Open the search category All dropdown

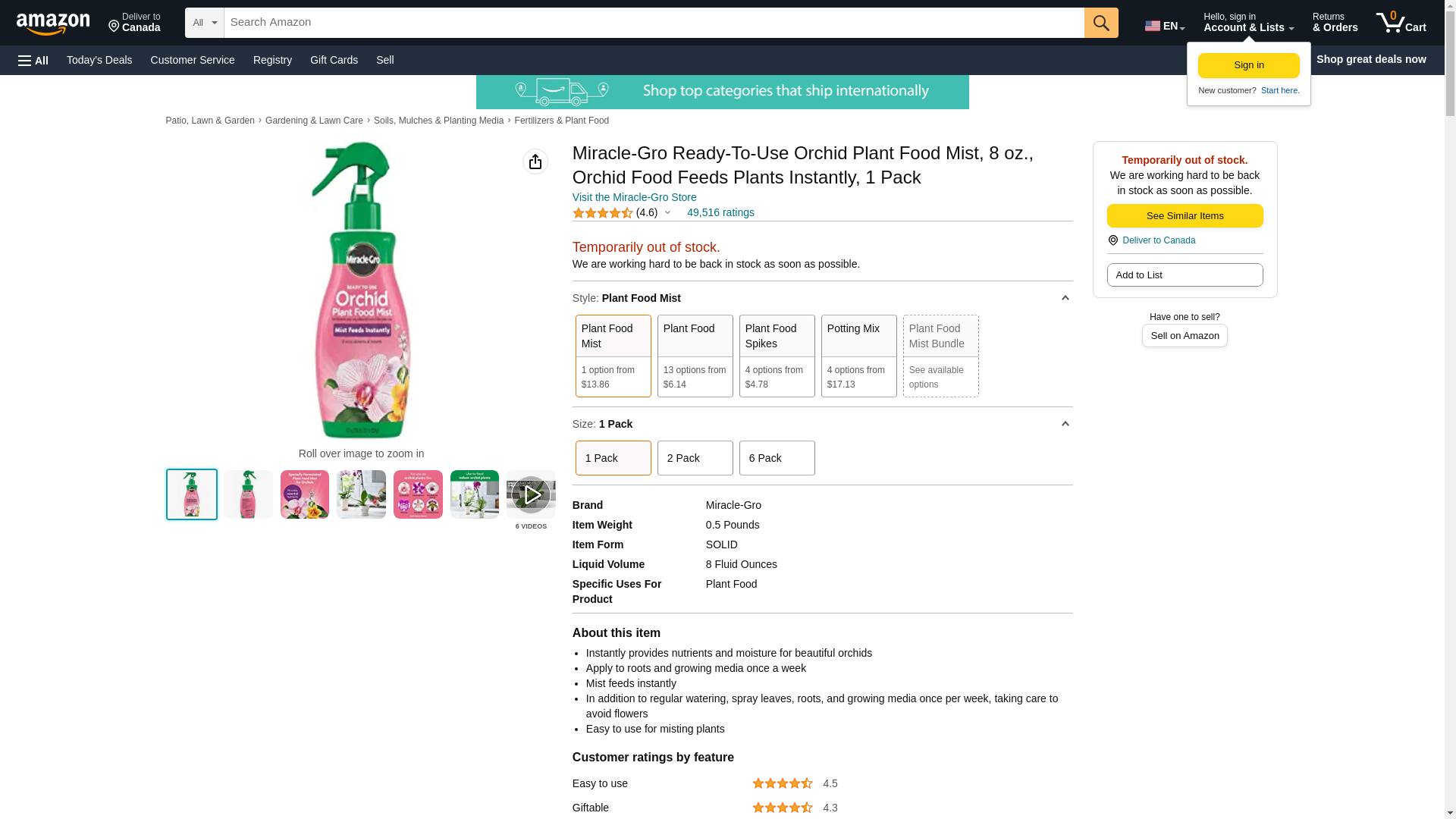pos(204,23)
